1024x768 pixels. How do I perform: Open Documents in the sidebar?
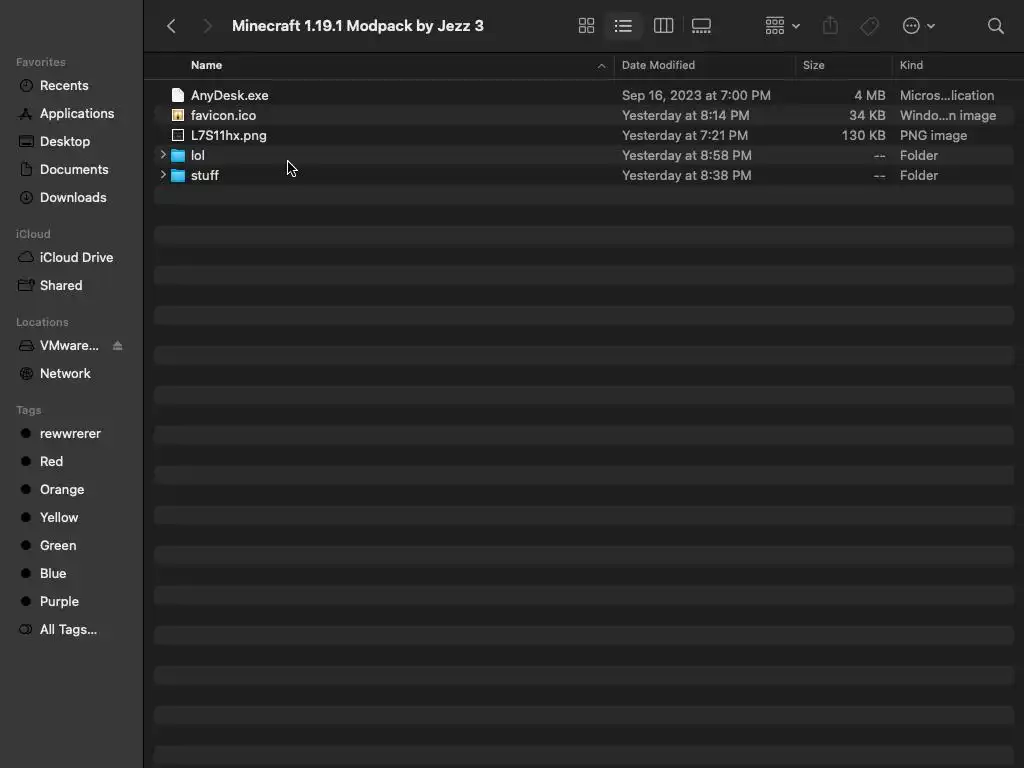coord(74,170)
